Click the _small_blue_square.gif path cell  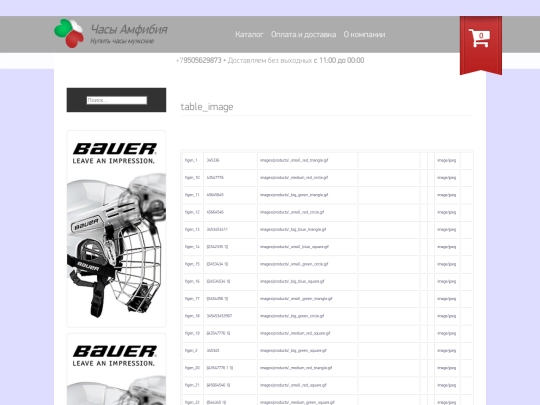tap(307, 247)
